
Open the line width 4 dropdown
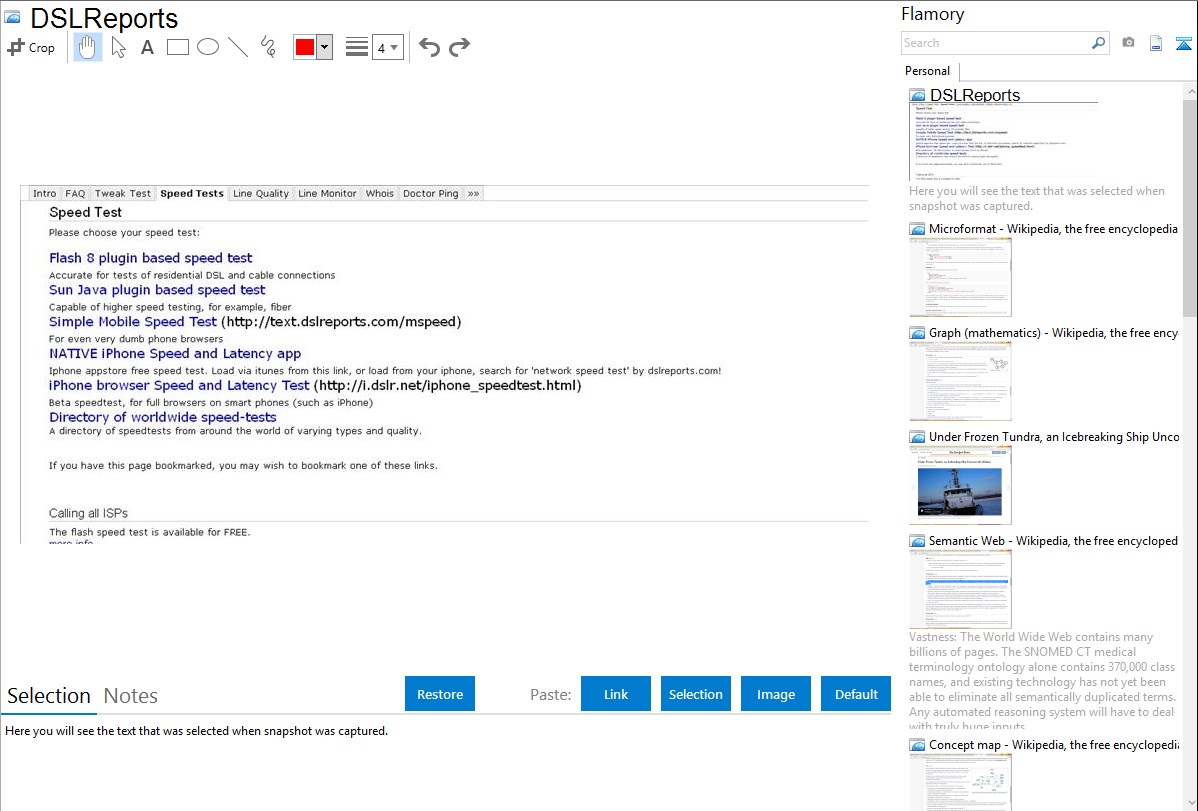click(x=388, y=47)
